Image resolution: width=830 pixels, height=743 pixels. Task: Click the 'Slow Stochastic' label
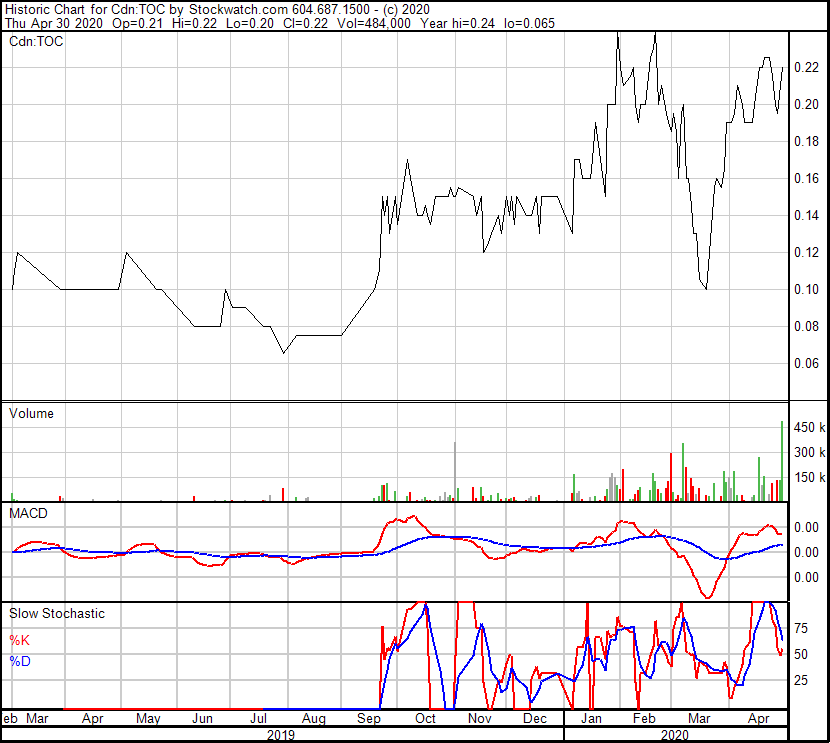(57, 613)
